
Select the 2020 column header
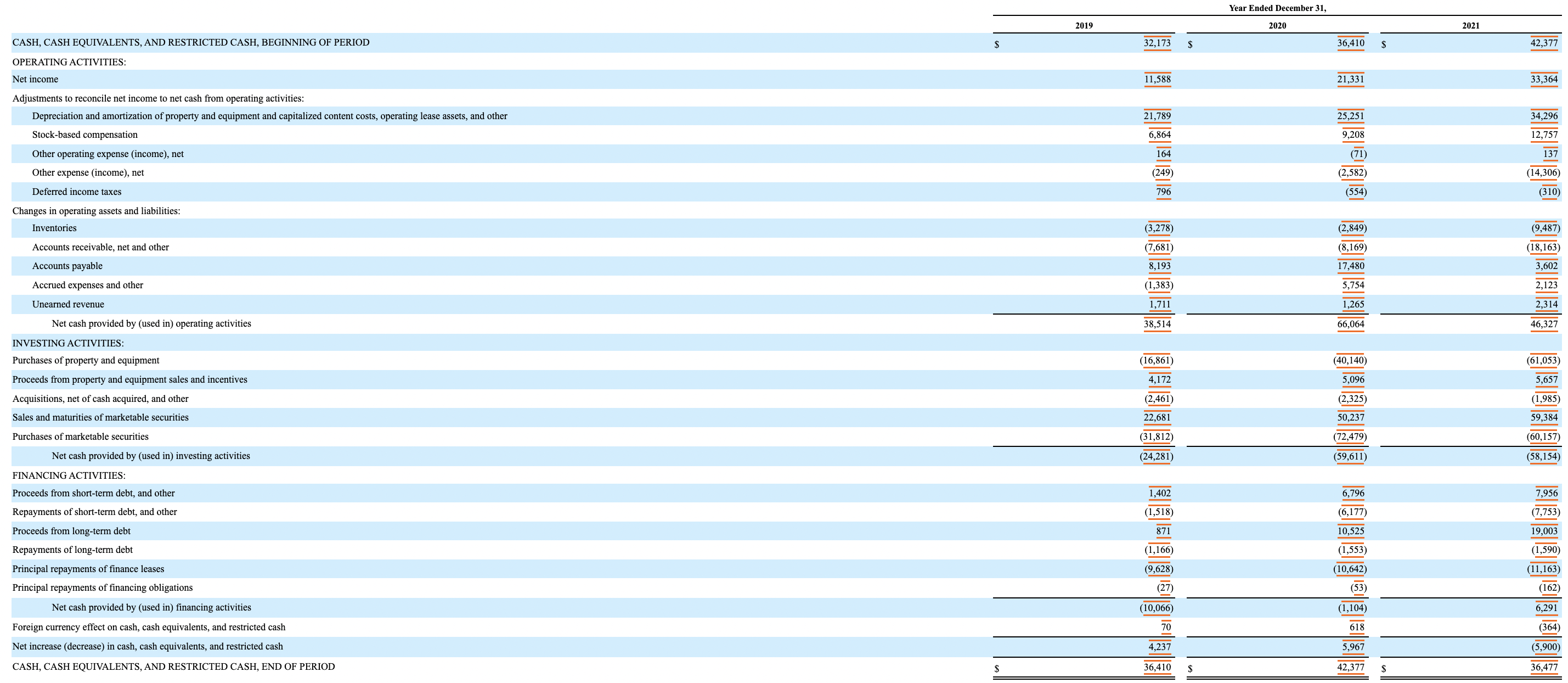1277,26
